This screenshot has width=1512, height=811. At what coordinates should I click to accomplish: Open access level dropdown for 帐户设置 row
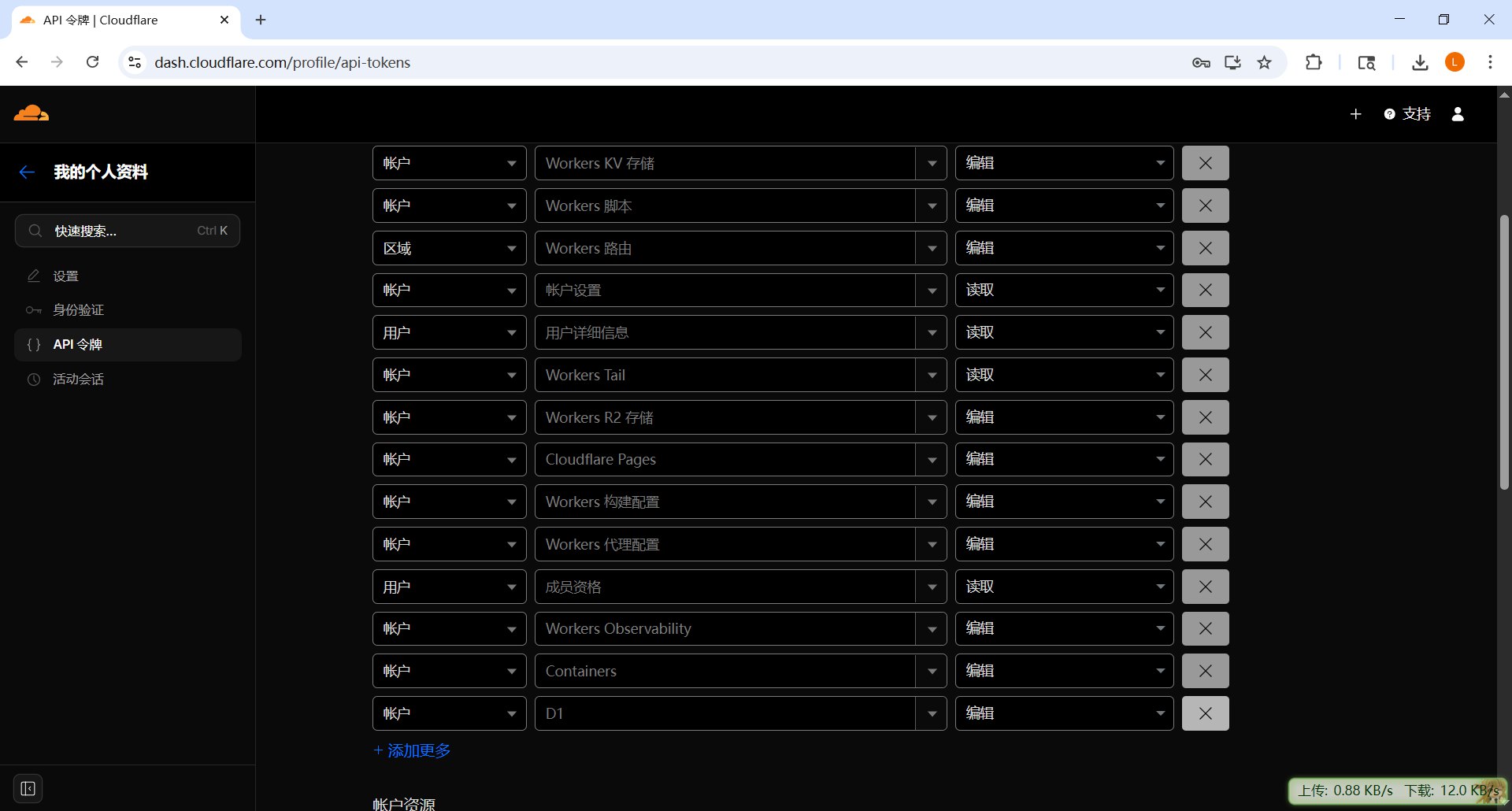[x=1064, y=290]
